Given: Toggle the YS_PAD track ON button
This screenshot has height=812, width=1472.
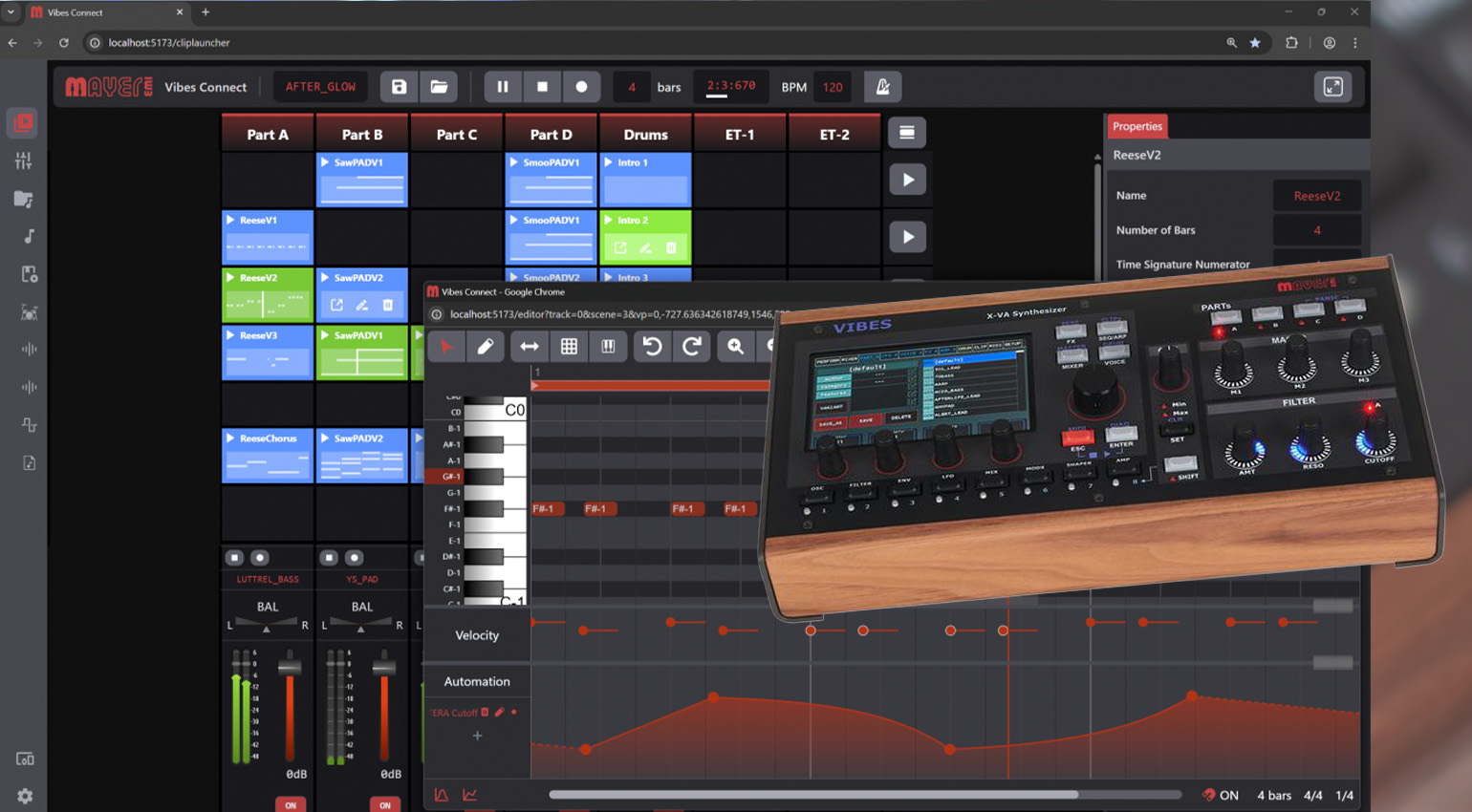Looking at the screenshot, I should [x=385, y=804].
